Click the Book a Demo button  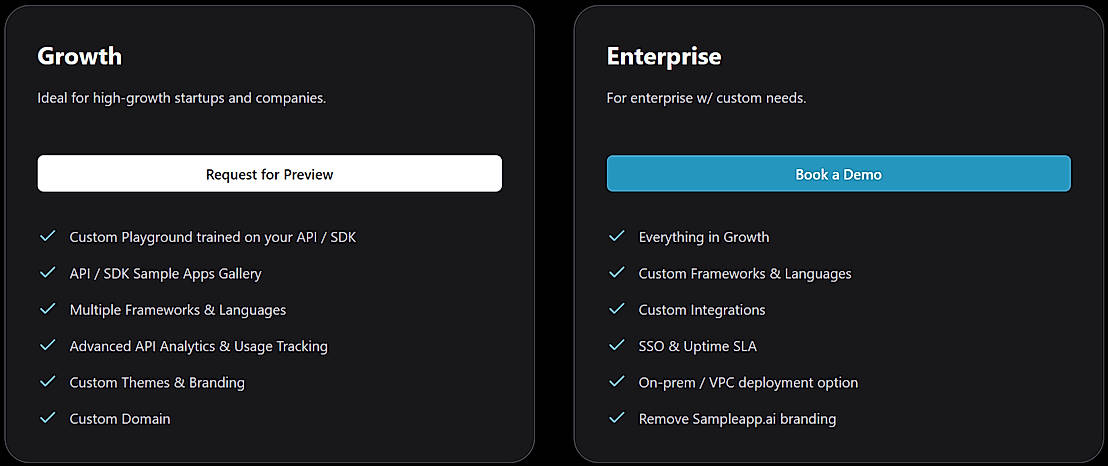click(839, 173)
